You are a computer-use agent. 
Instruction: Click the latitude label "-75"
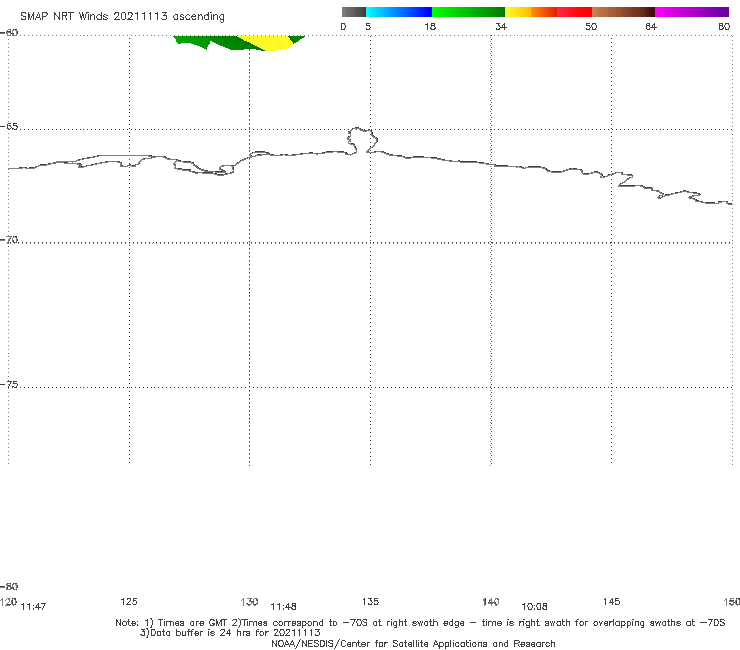[9, 385]
